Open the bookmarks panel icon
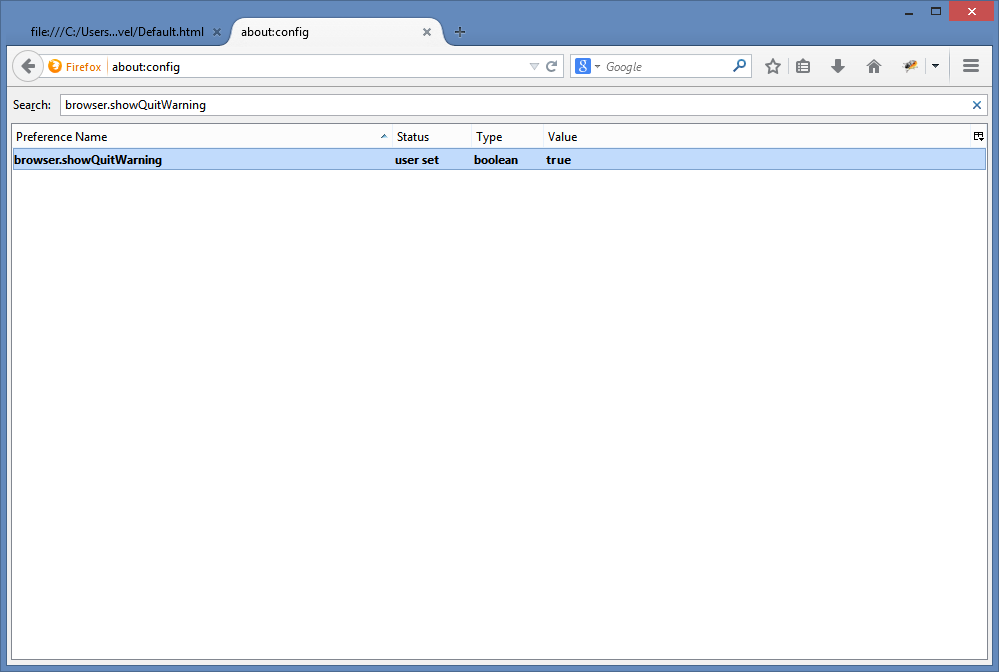Viewport: 999px width, 672px height. click(x=804, y=66)
